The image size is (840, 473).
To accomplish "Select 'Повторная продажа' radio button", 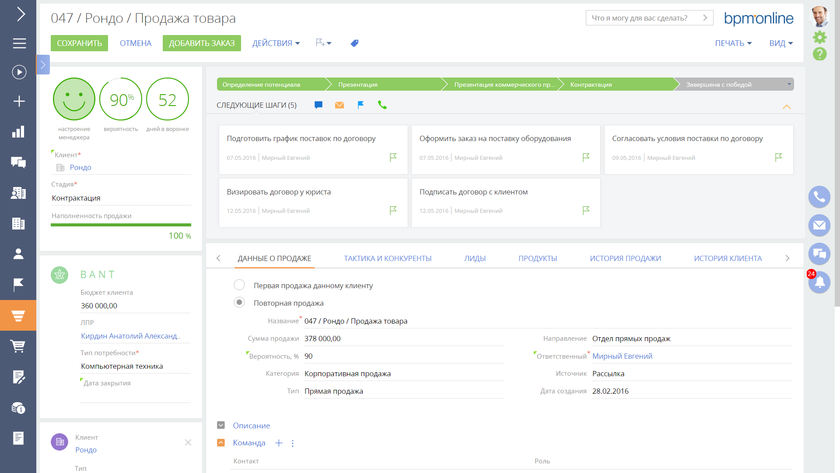I will click(239, 302).
